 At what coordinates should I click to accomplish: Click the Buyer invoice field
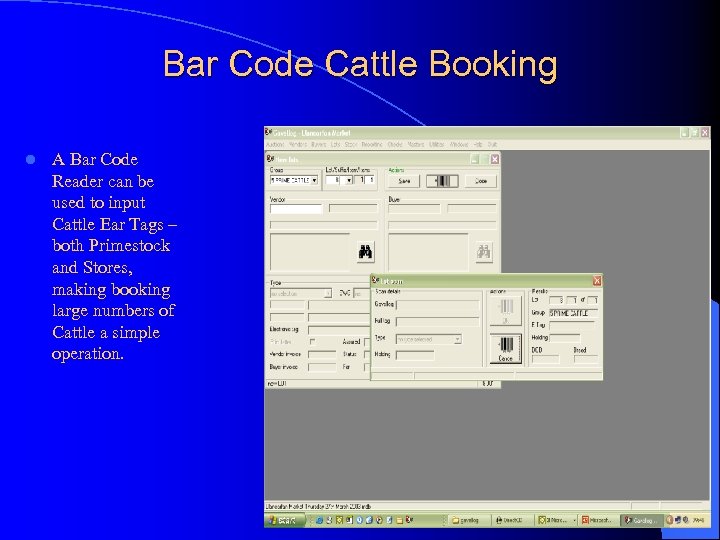[322, 367]
